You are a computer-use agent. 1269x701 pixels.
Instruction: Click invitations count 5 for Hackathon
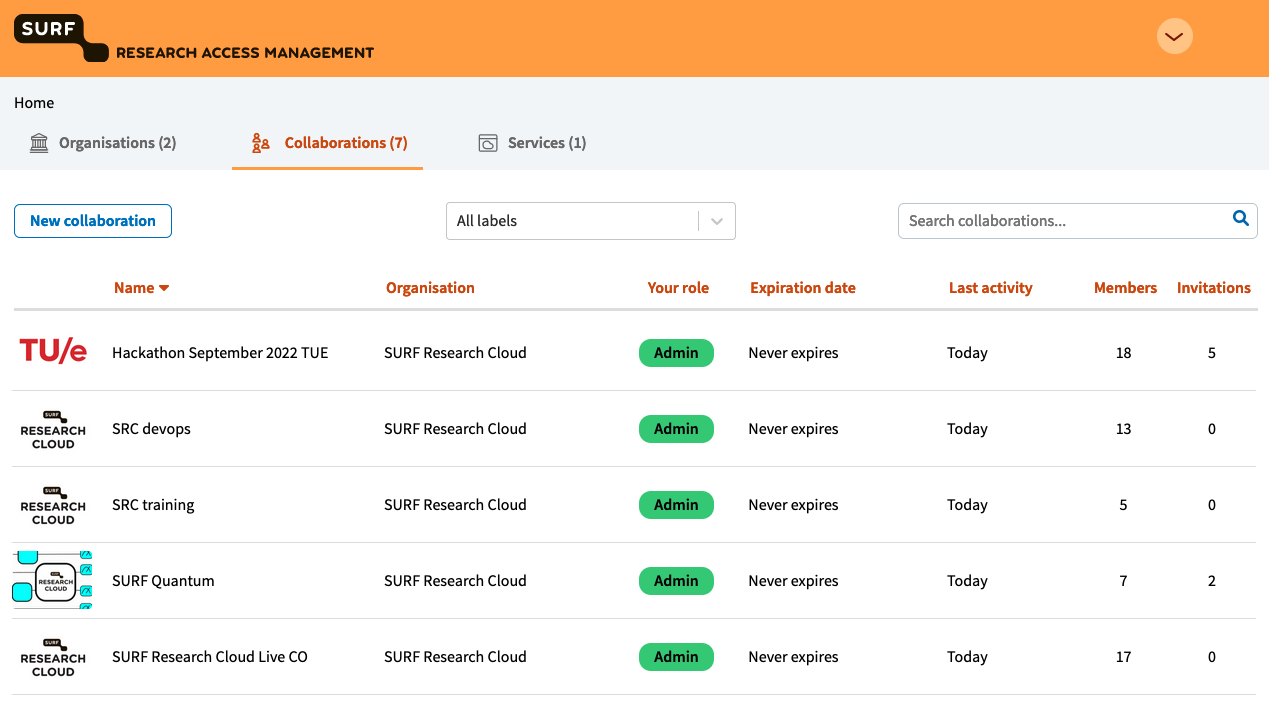pos(1212,353)
